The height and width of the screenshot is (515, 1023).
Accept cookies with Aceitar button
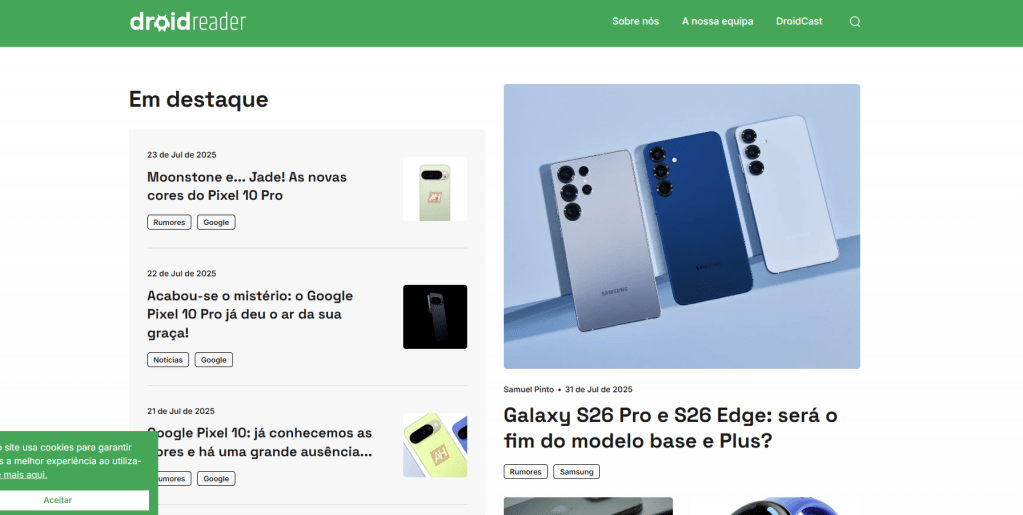click(57, 500)
